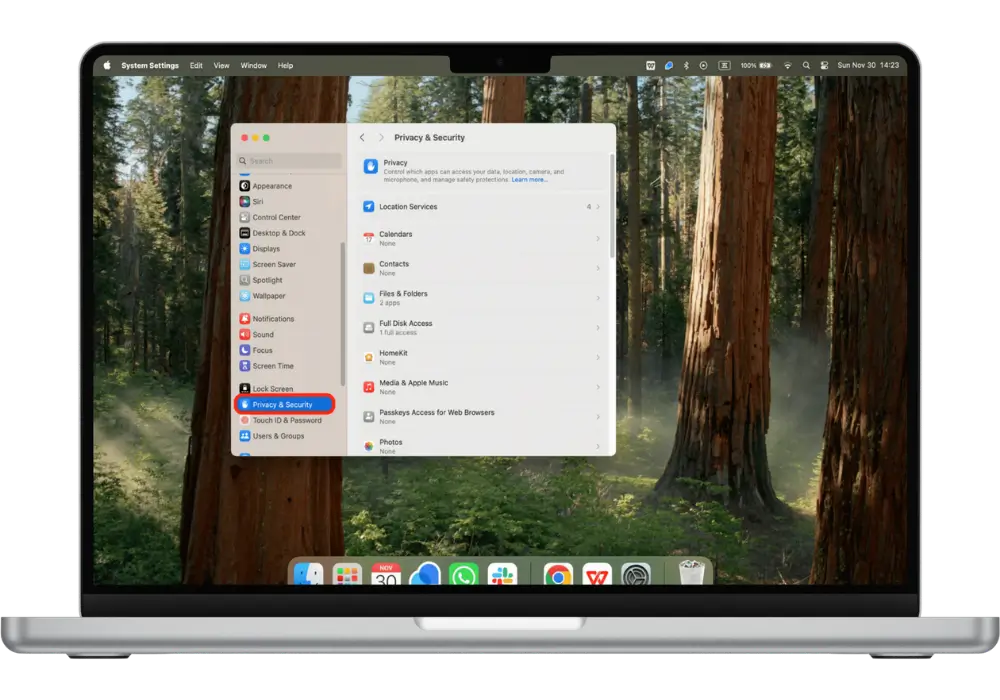Viewport: 1000px width, 700px height.
Task: Click the Learn more link under Privacy
Action: (529, 180)
